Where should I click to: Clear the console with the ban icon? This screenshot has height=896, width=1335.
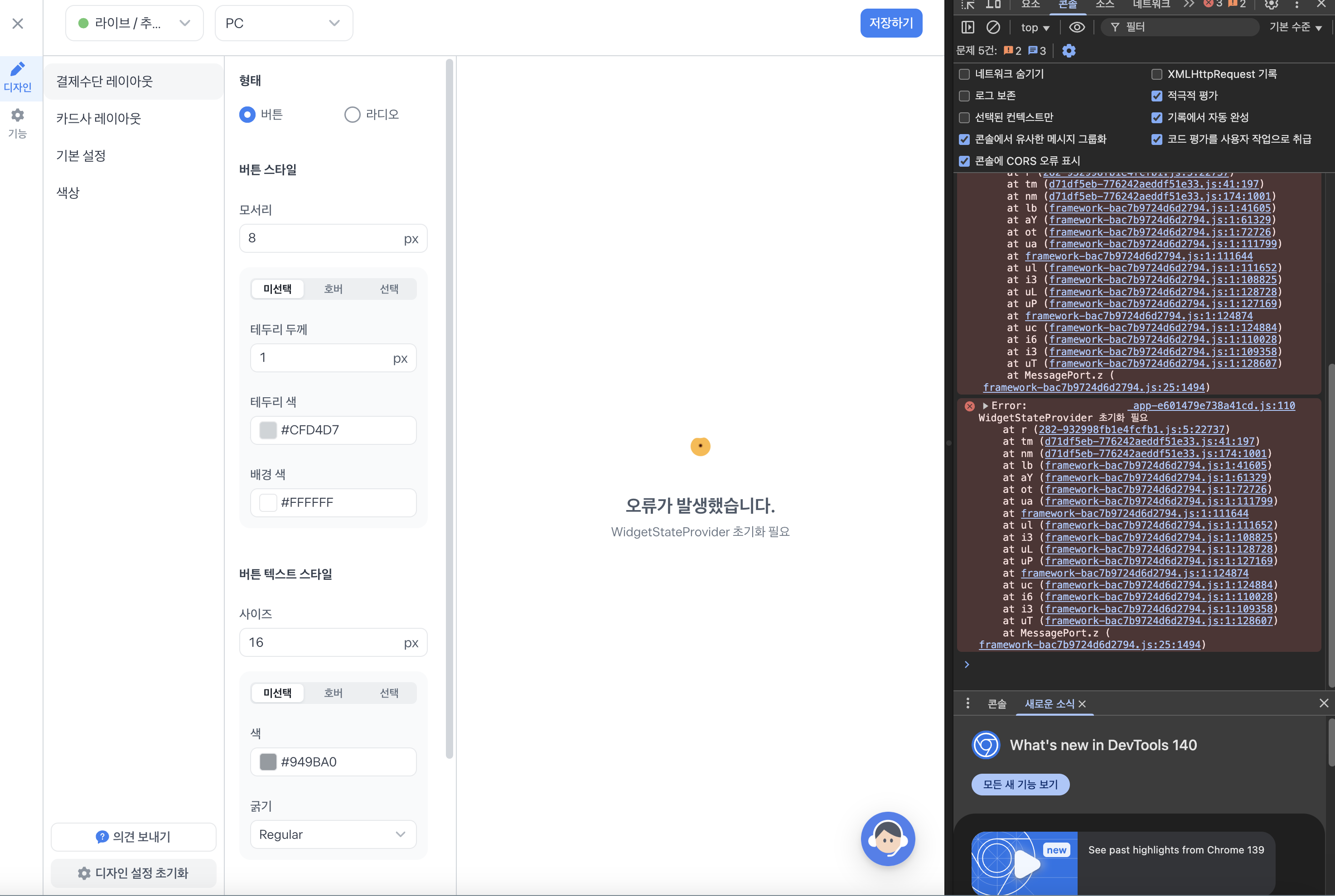click(993, 27)
